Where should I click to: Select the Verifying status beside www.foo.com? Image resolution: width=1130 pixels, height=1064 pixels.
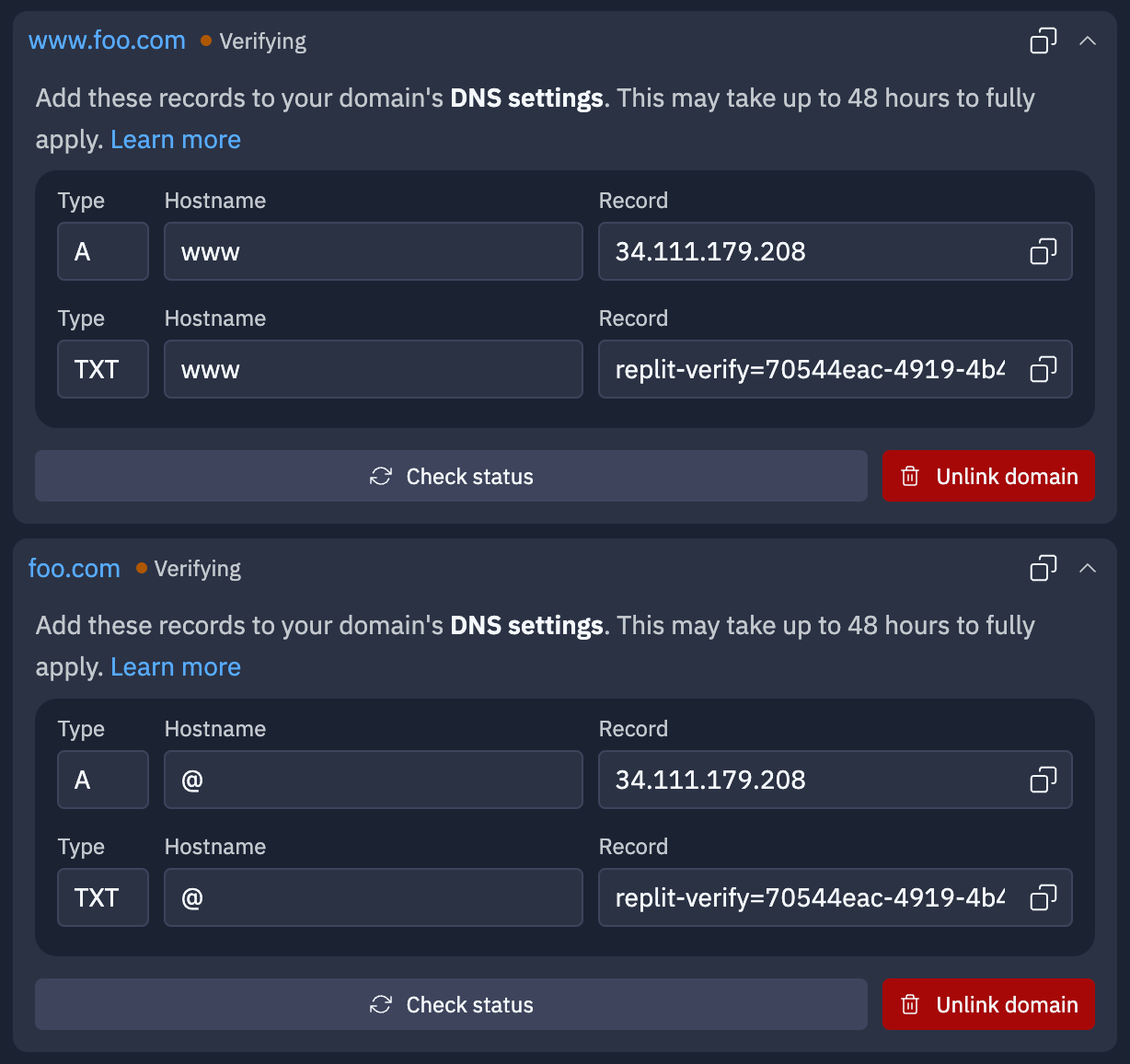(254, 41)
